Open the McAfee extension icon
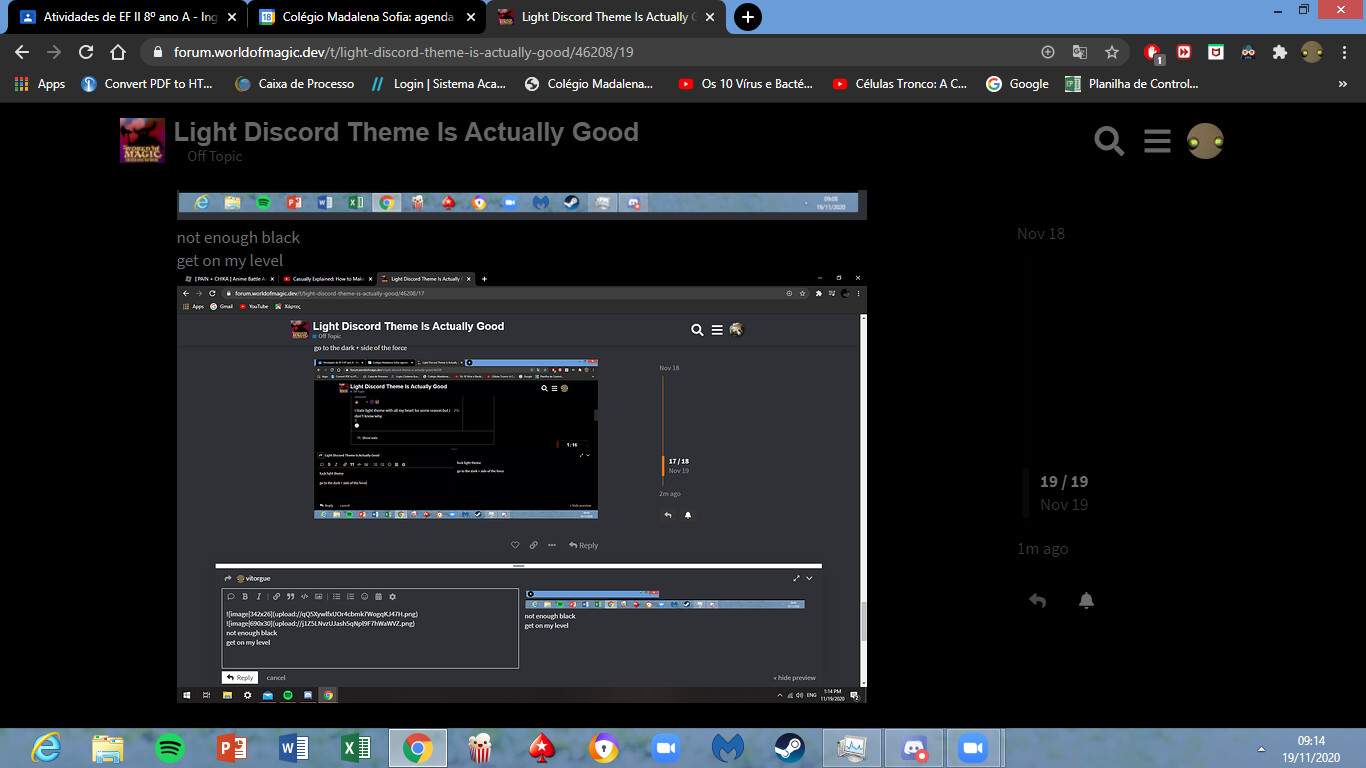The height and width of the screenshot is (768, 1366). (x=1216, y=52)
